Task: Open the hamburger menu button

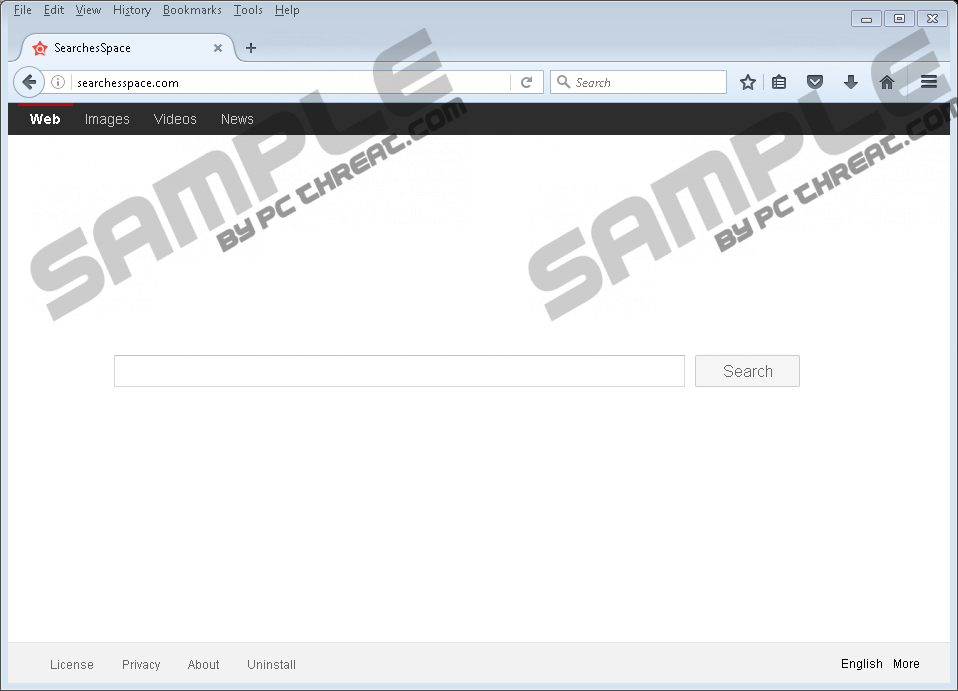Action: (x=929, y=83)
